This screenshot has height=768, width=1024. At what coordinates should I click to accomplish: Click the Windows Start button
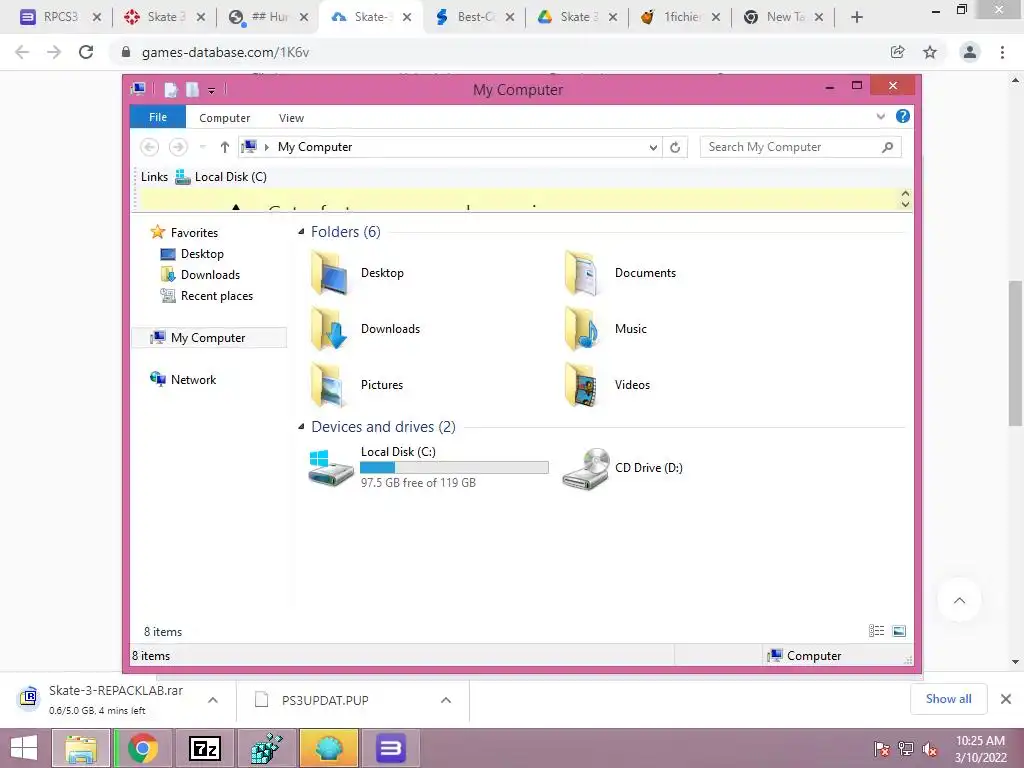point(24,748)
